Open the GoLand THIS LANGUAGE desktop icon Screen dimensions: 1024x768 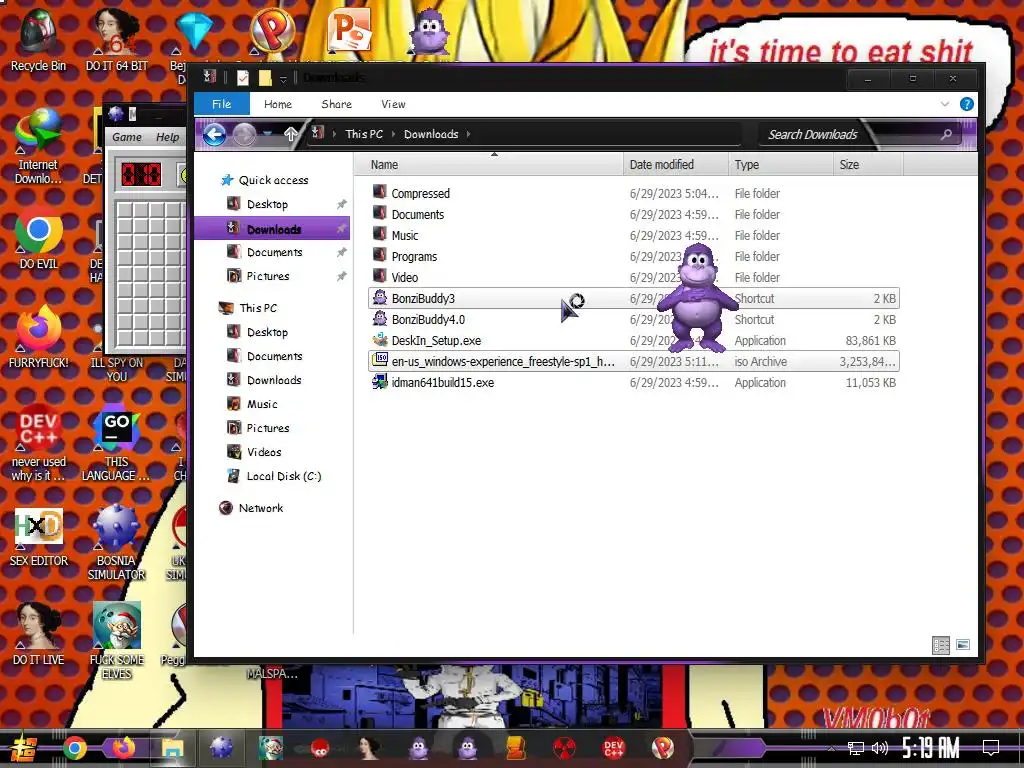tap(116, 428)
